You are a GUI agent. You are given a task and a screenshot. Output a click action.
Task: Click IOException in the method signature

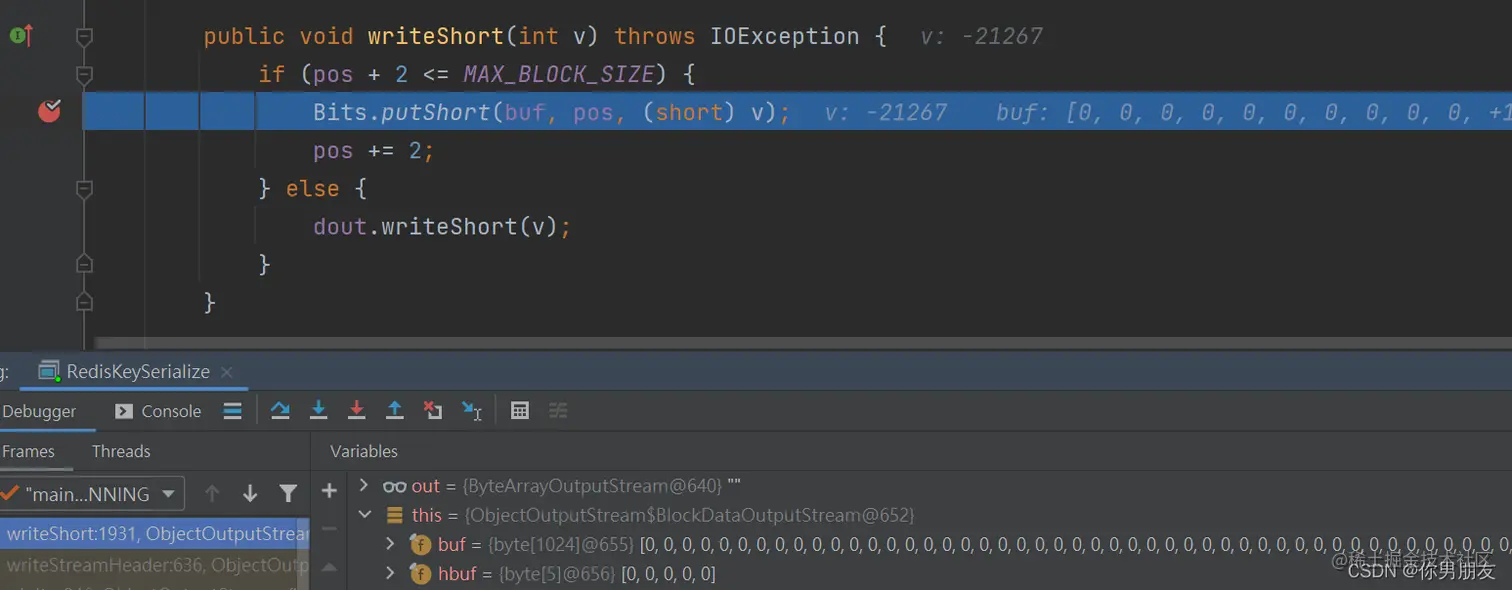(x=784, y=36)
